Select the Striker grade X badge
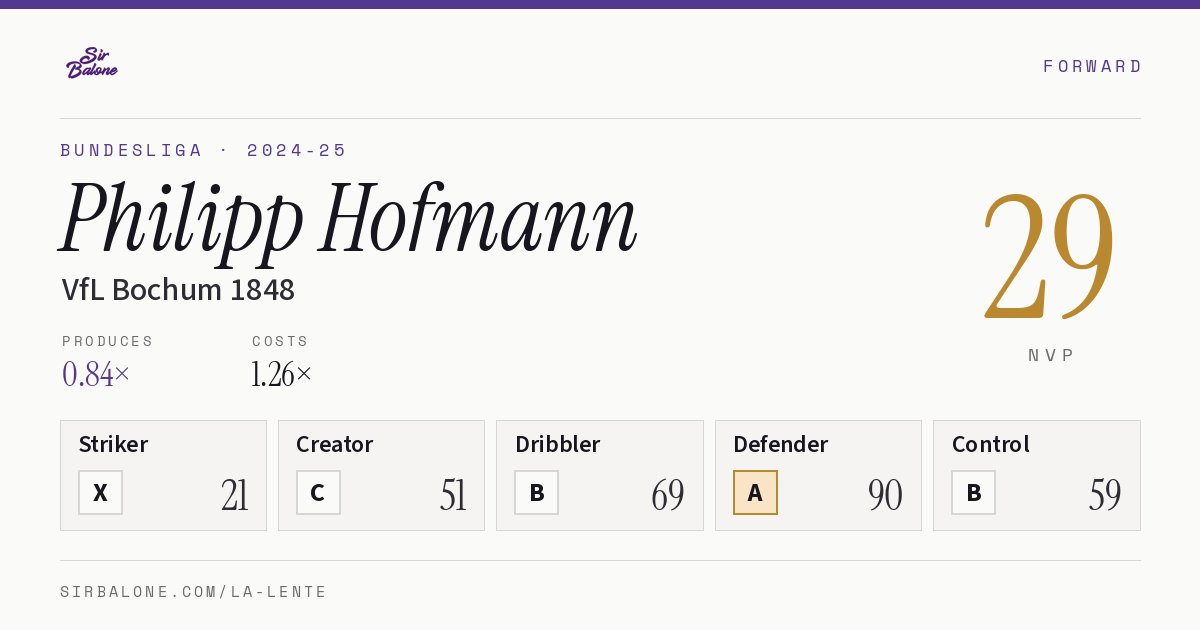This screenshot has width=1200, height=630. click(100, 492)
